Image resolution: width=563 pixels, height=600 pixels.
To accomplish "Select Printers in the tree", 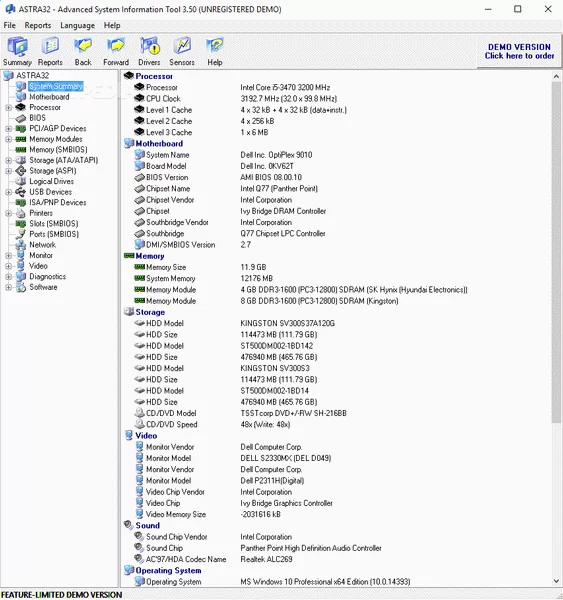I will [41, 213].
